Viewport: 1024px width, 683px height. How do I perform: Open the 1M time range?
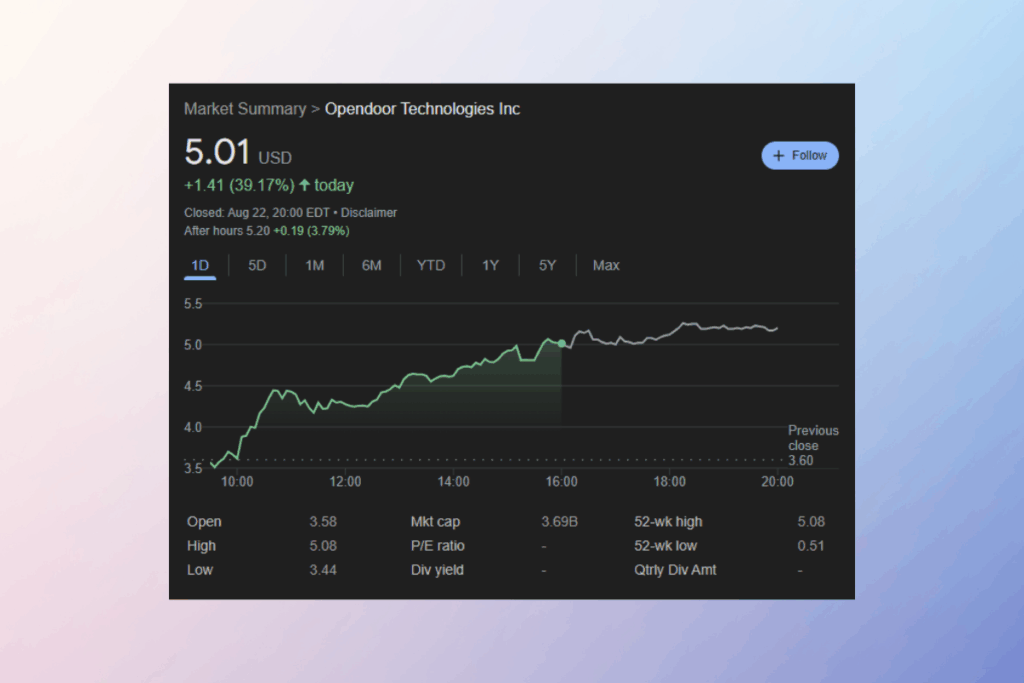tap(314, 265)
